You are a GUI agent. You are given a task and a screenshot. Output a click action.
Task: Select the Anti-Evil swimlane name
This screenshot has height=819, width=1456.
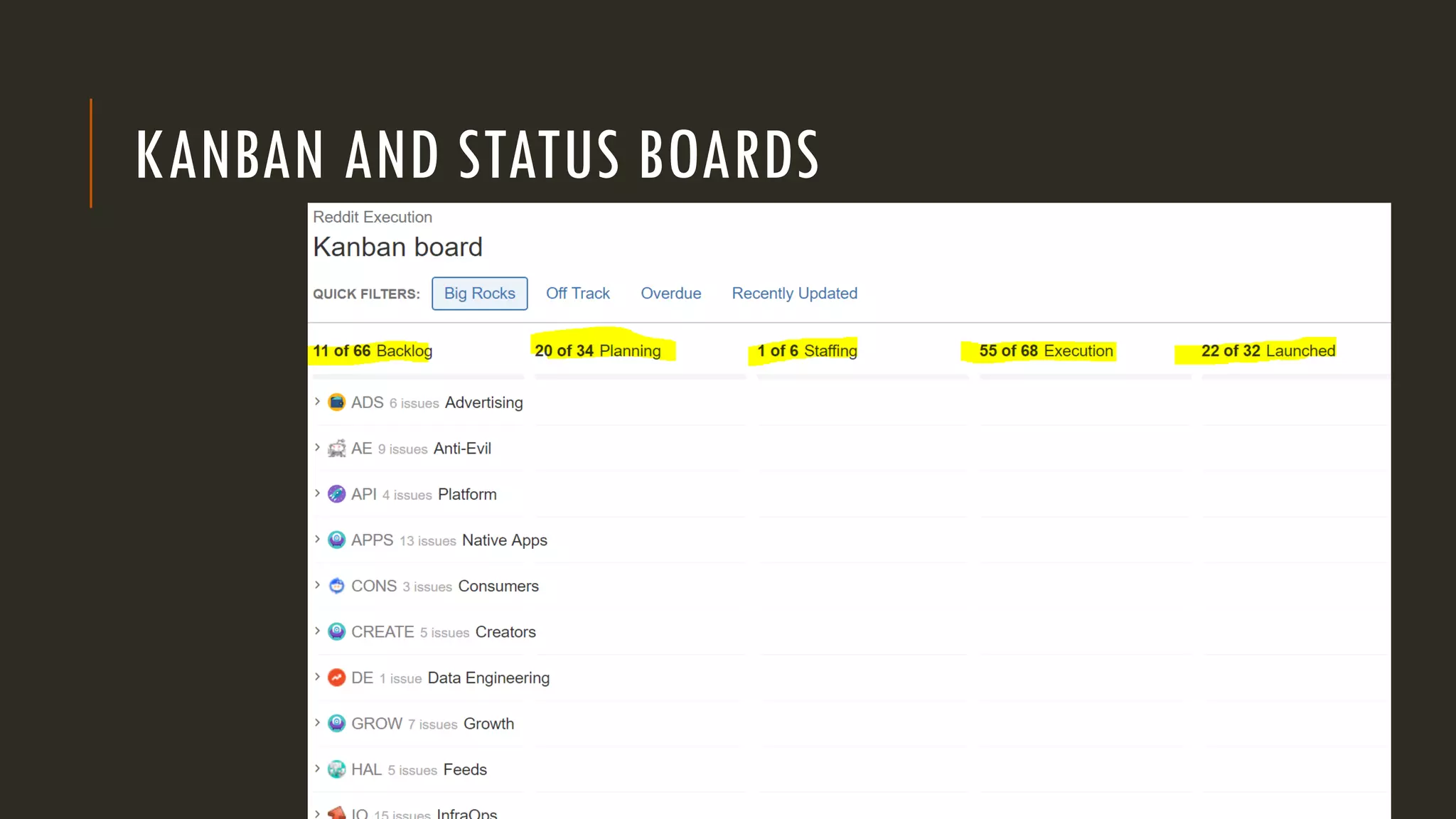tap(463, 449)
